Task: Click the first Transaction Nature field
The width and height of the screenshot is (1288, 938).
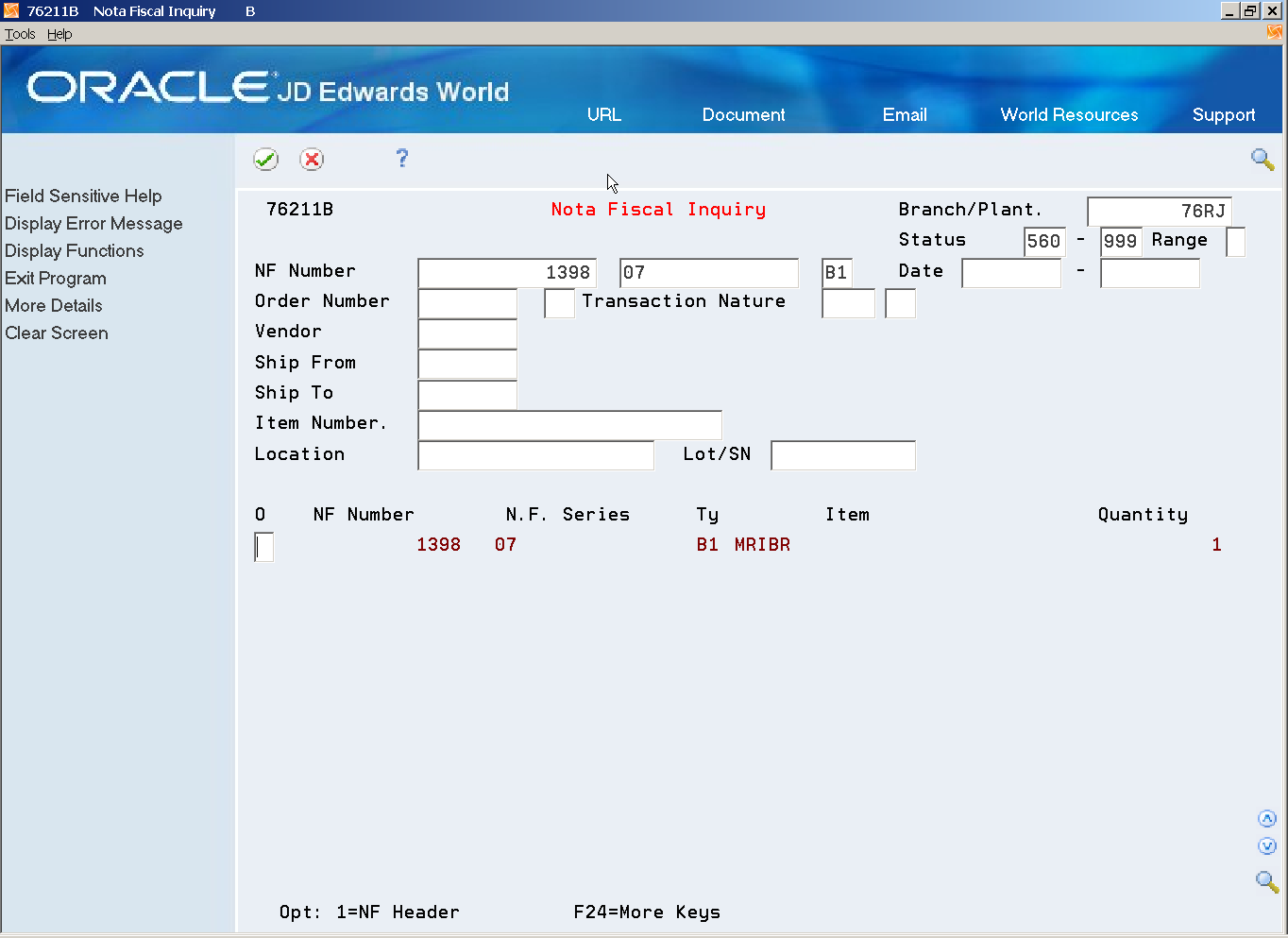Action: [x=849, y=303]
